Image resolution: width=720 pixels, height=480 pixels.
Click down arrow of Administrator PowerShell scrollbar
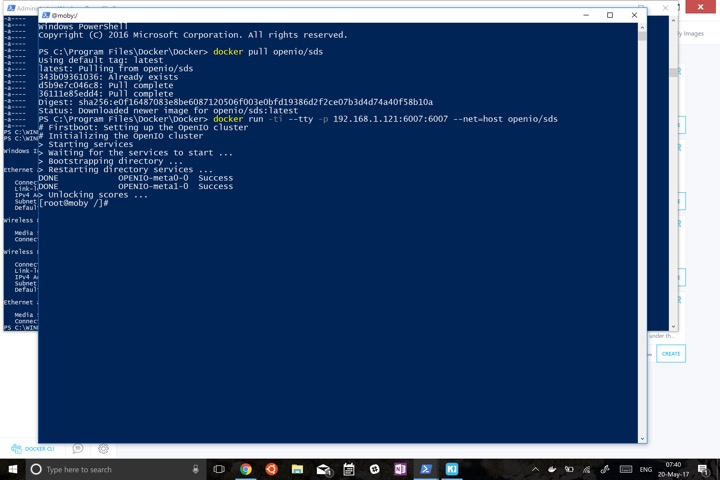point(673,327)
